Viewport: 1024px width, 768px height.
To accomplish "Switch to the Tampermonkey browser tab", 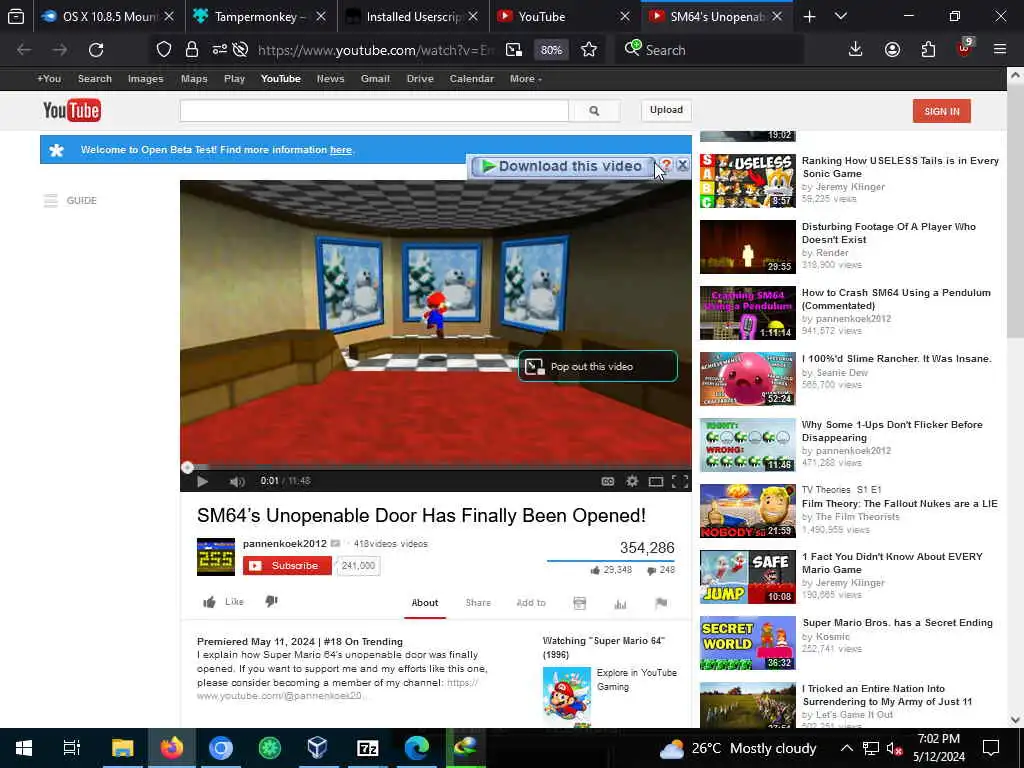I will (261, 16).
